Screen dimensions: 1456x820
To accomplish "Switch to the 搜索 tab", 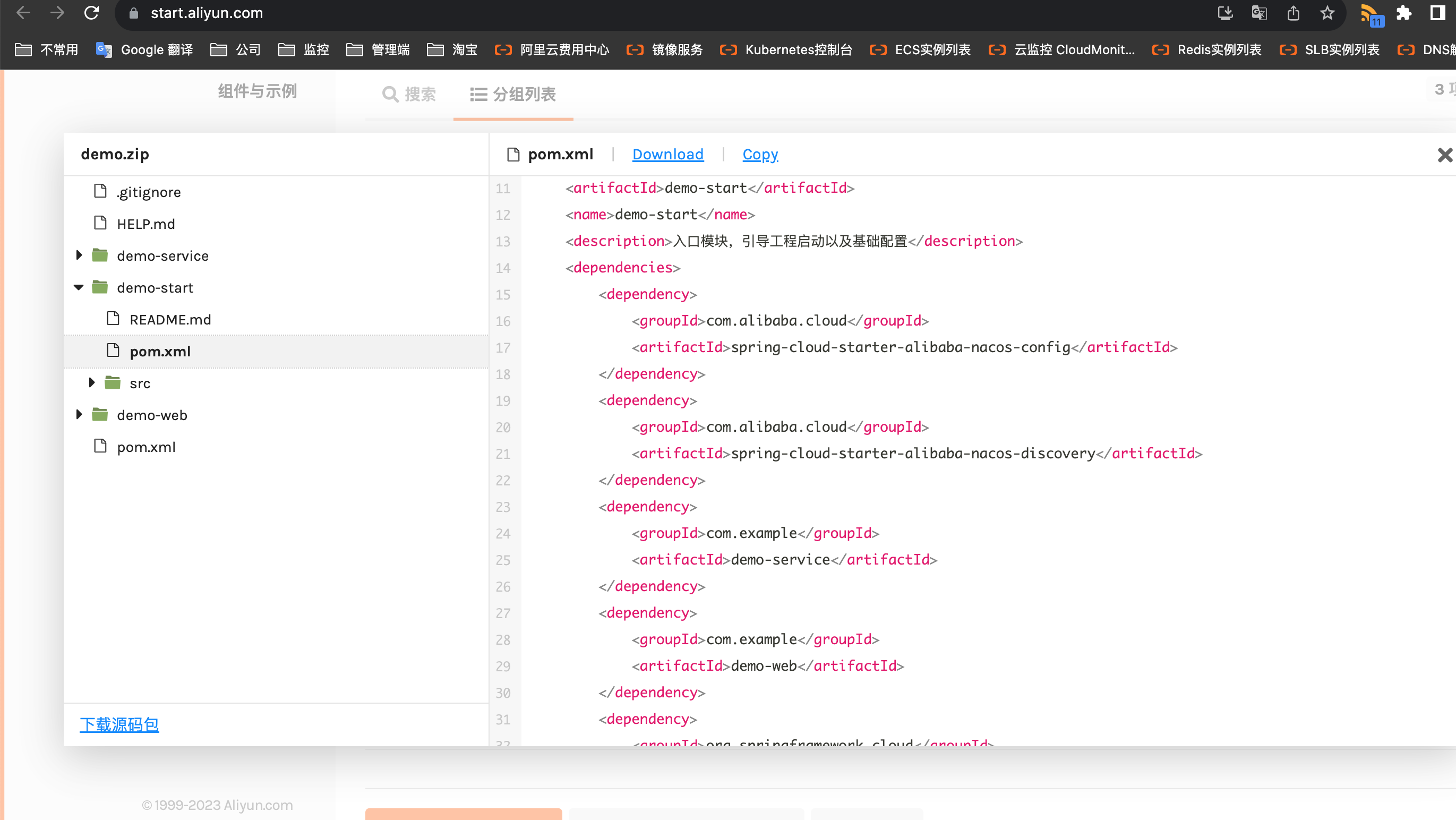I will [x=409, y=94].
